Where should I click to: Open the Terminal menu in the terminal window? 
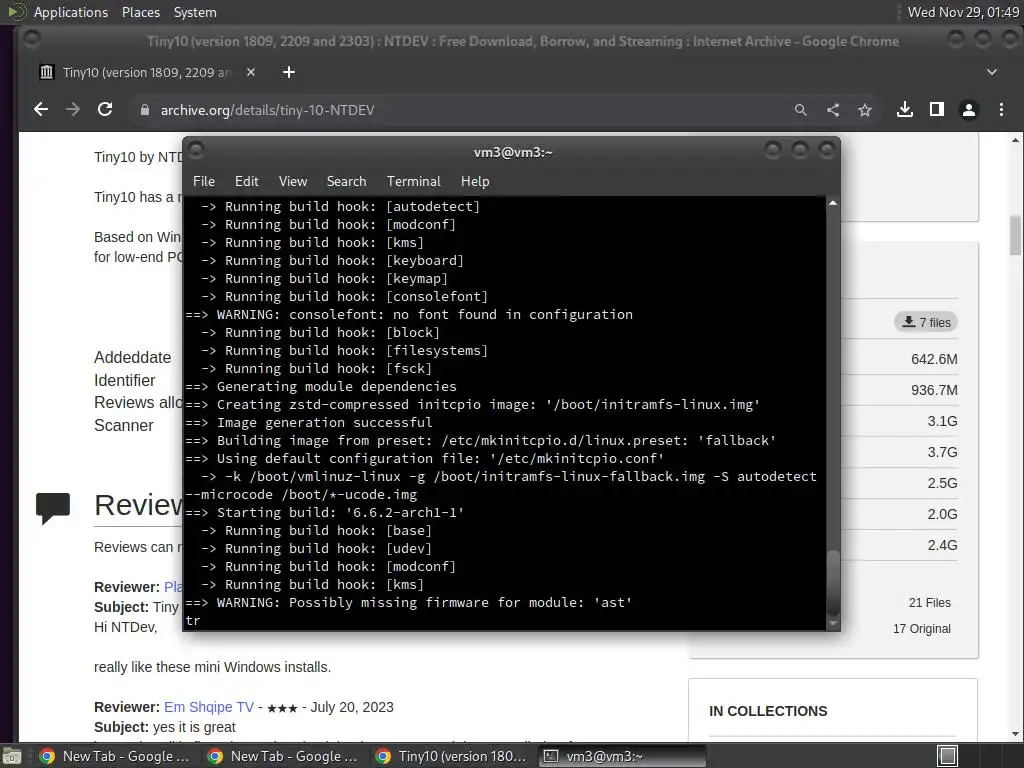tap(413, 181)
